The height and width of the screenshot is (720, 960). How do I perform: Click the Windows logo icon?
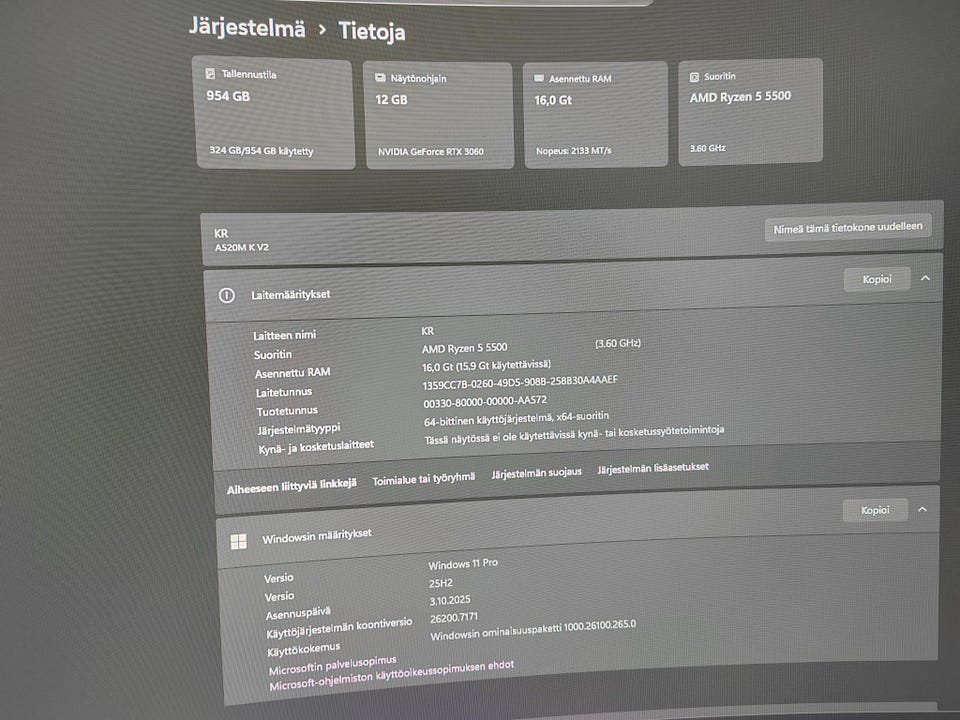(238, 541)
